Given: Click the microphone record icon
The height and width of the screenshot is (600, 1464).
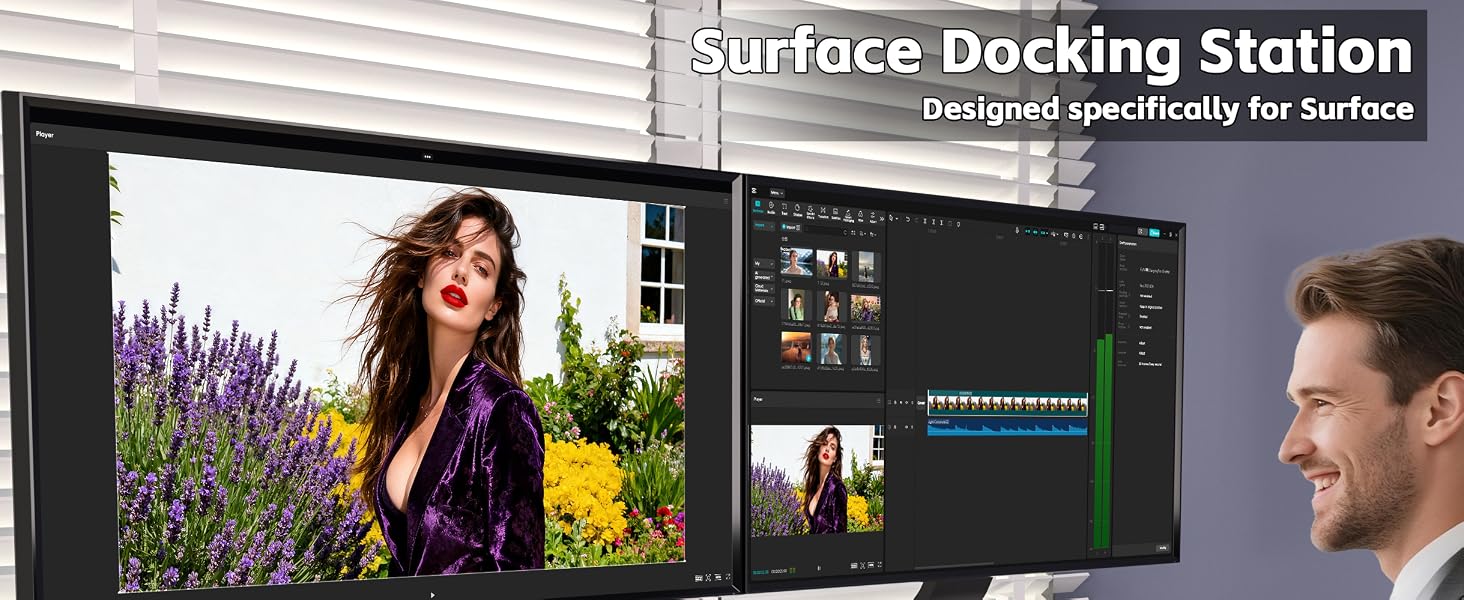Looking at the screenshot, I should click(1017, 230).
